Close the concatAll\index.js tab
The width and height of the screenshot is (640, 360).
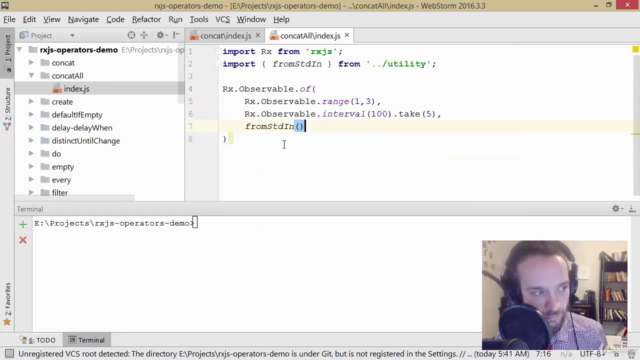(x=347, y=36)
